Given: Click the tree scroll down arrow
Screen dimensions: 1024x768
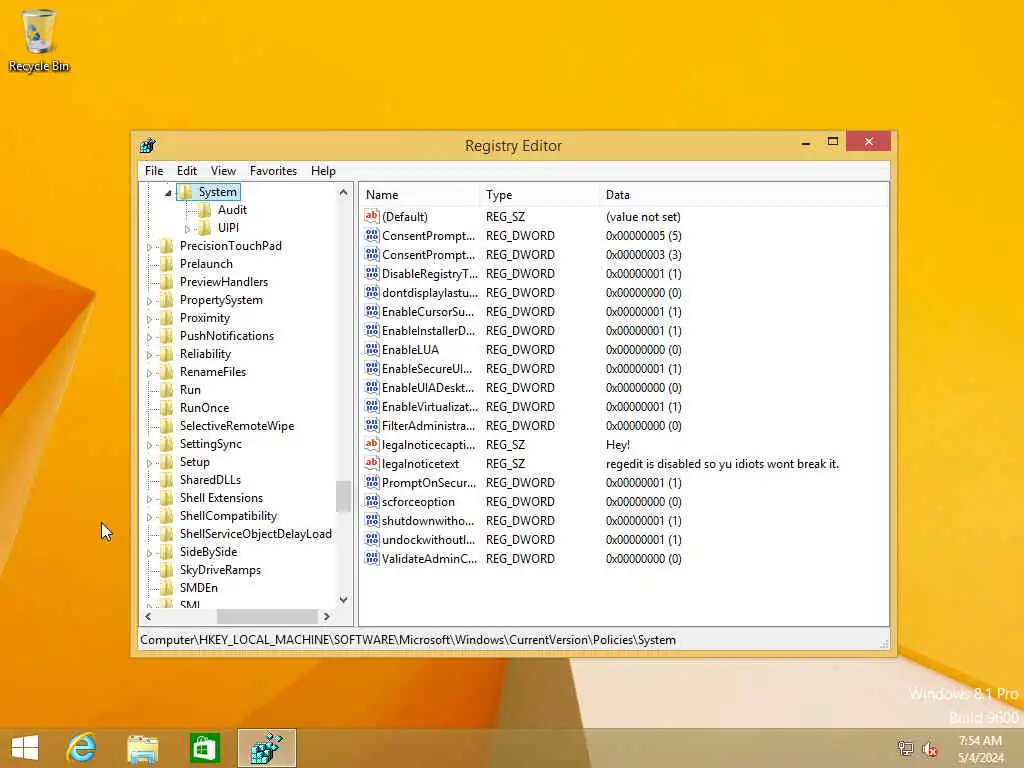Looking at the screenshot, I should (x=344, y=600).
